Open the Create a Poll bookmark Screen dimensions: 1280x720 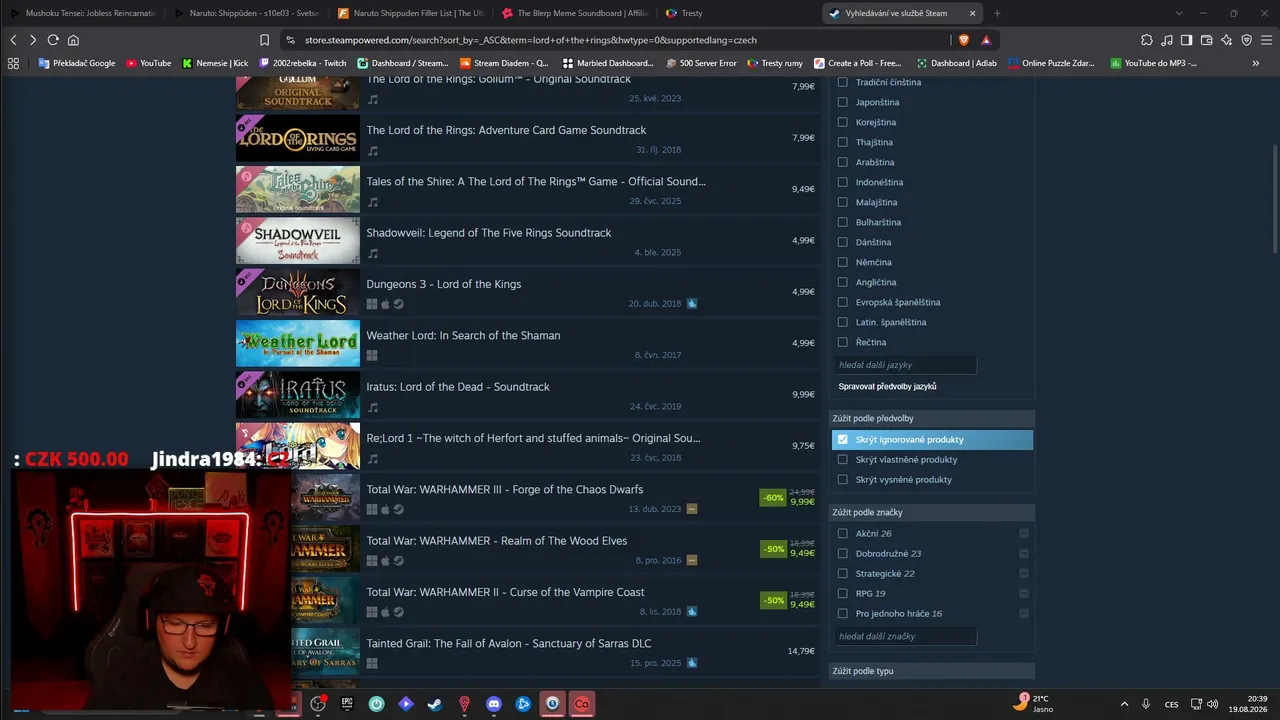pos(858,63)
